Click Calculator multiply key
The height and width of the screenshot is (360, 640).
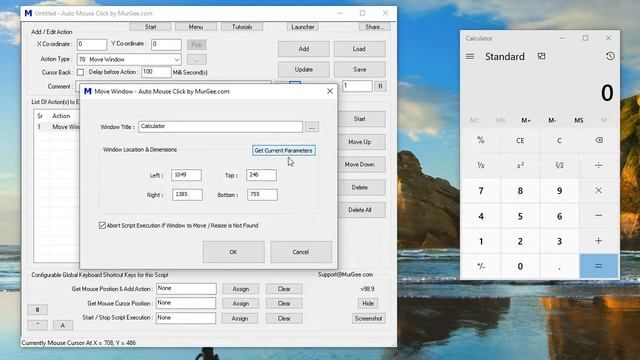pos(599,191)
